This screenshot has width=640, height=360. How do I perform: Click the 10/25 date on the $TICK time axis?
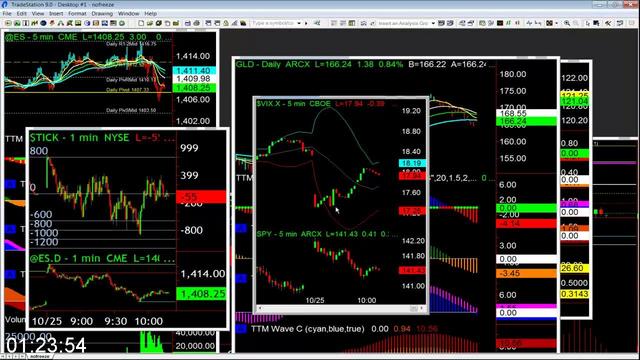47,321
